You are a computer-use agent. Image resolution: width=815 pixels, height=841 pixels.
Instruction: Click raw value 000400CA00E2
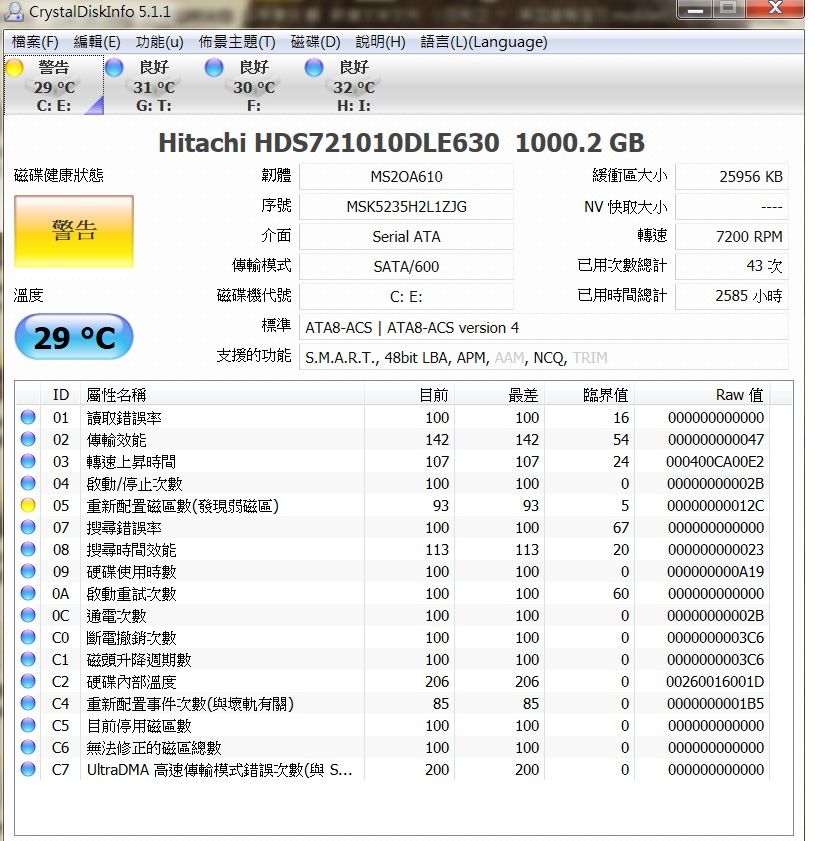click(x=715, y=462)
